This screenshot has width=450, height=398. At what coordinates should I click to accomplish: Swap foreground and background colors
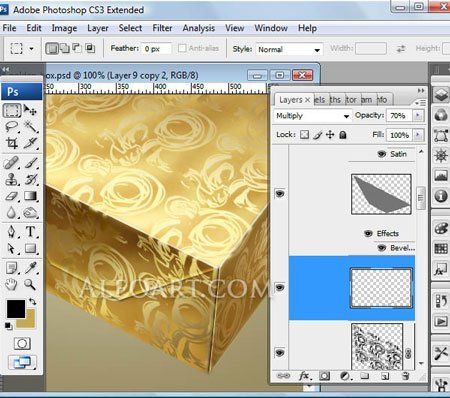pos(33,301)
